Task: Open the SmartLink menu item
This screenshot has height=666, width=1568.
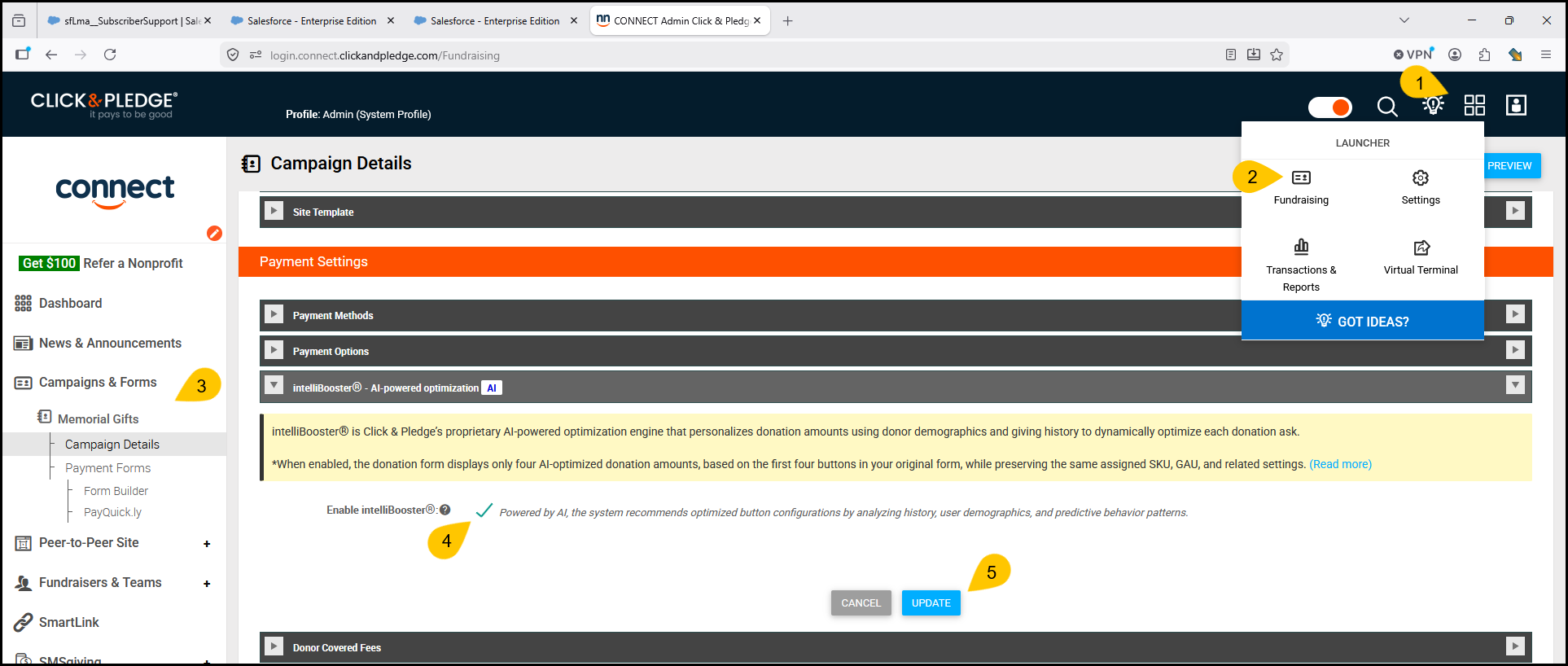Action: pyautogui.click(x=68, y=623)
